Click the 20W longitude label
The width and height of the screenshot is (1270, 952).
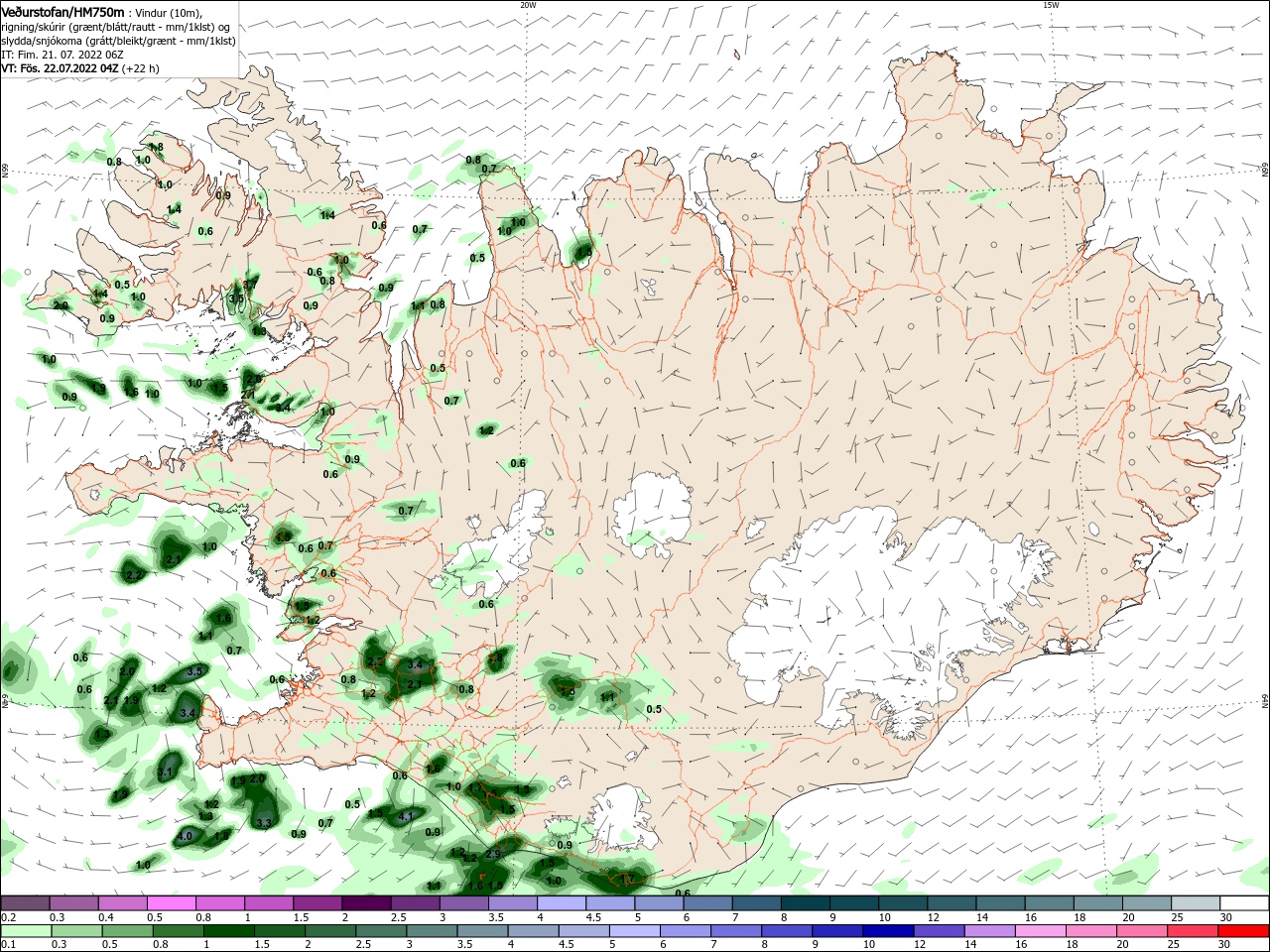(x=528, y=5)
